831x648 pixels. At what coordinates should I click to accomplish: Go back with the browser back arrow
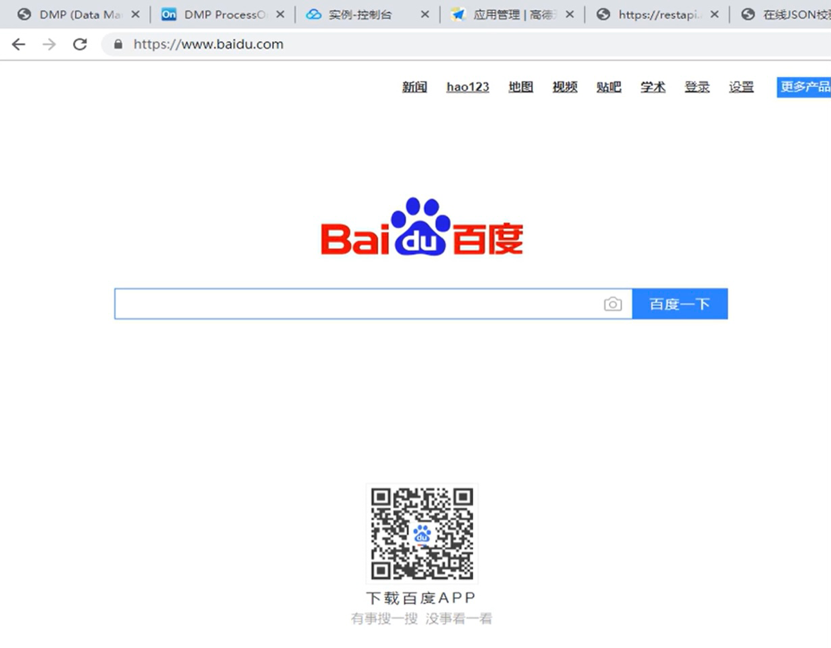pyautogui.click(x=19, y=45)
